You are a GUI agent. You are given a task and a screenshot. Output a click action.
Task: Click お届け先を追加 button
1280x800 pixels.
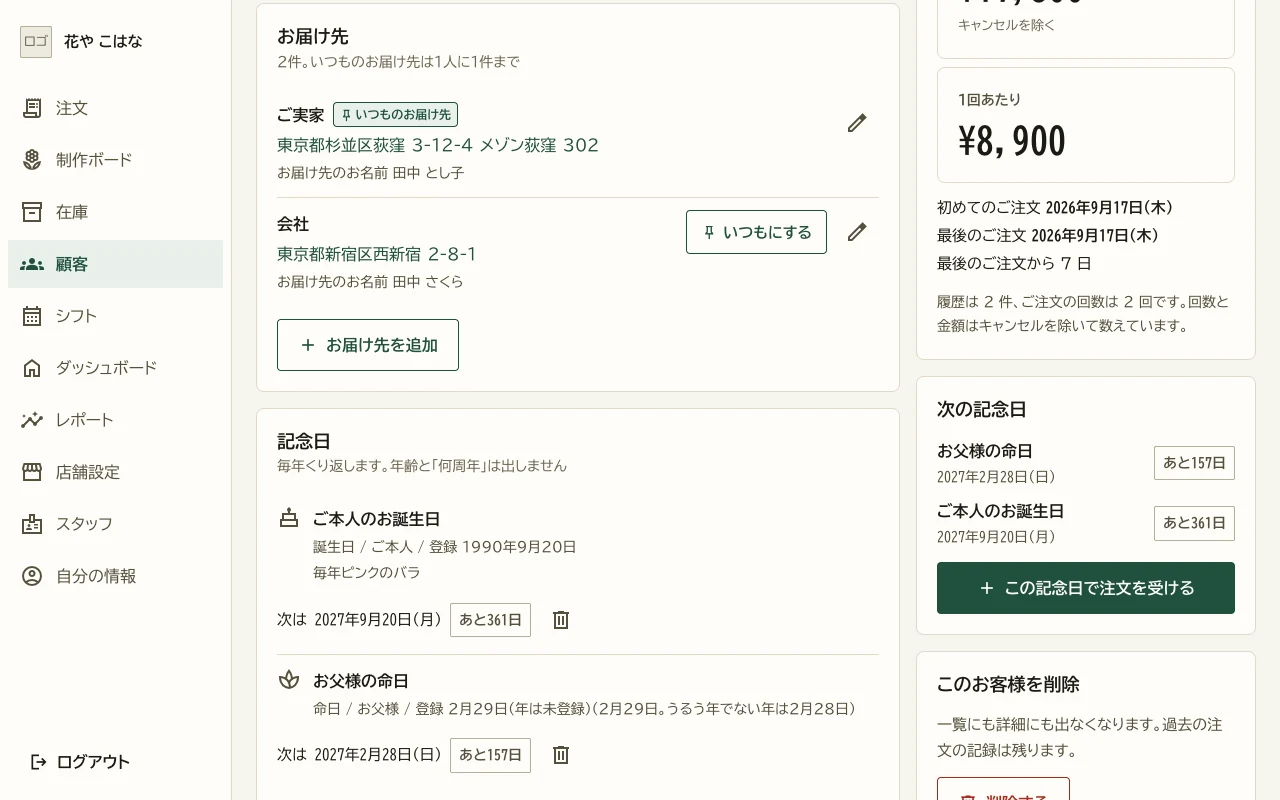368,345
